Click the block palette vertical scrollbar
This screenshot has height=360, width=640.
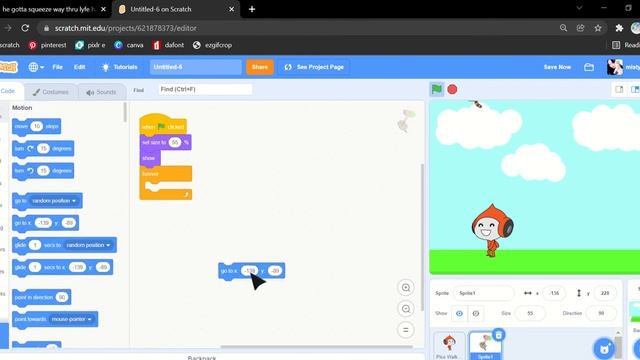(x=125, y=112)
